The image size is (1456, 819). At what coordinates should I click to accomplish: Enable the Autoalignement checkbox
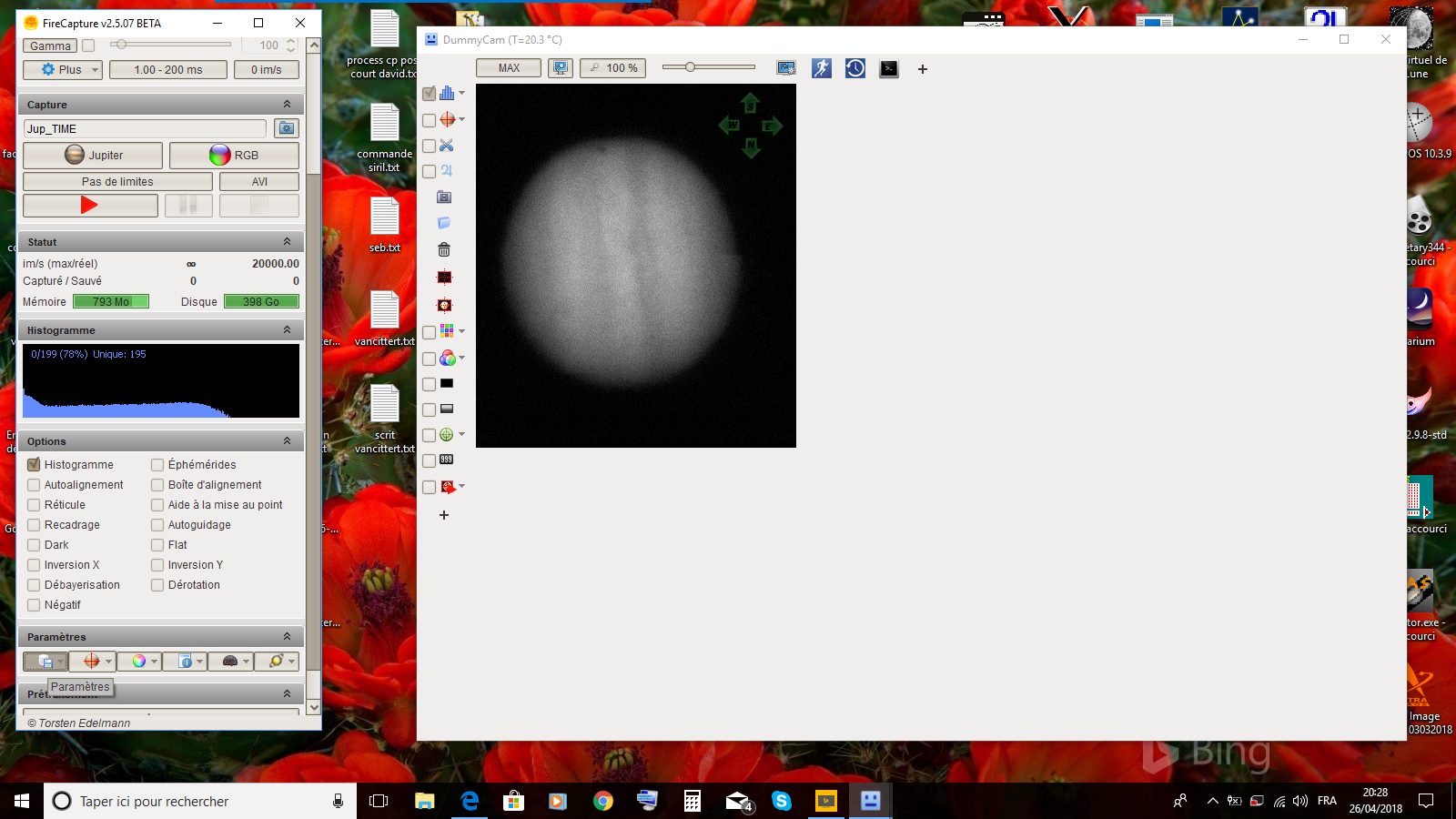pos(34,485)
